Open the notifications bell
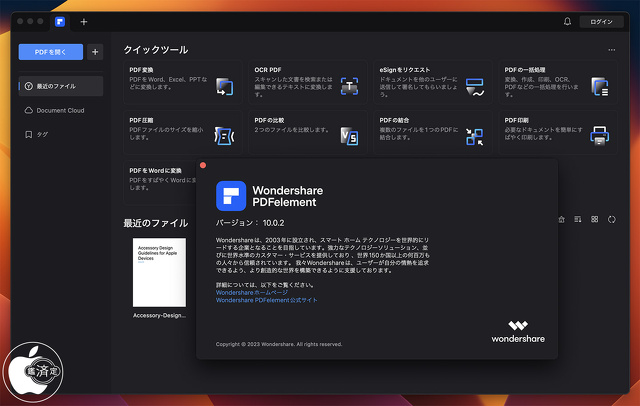The image size is (640, 406). [567, 21]
